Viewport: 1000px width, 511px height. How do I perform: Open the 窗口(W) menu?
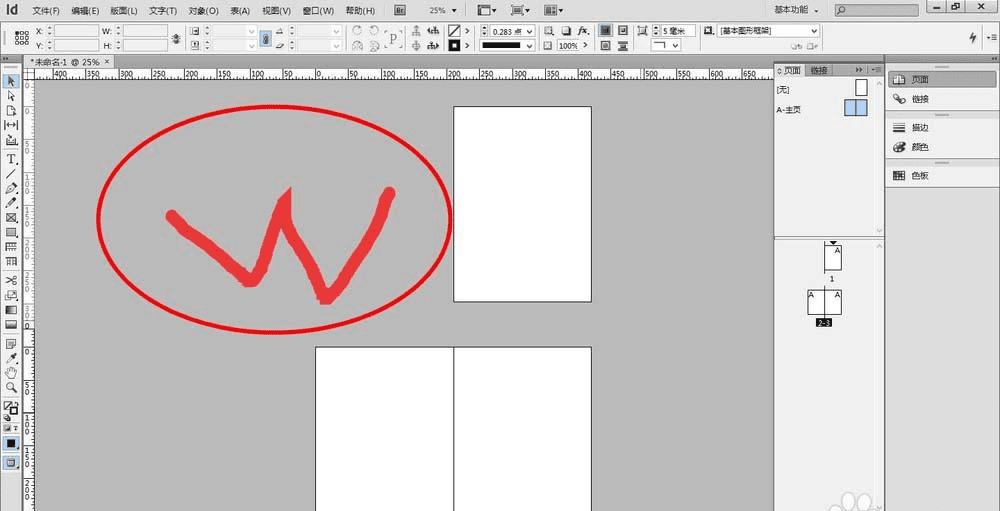pyautogui.click(x=318, y=11)
